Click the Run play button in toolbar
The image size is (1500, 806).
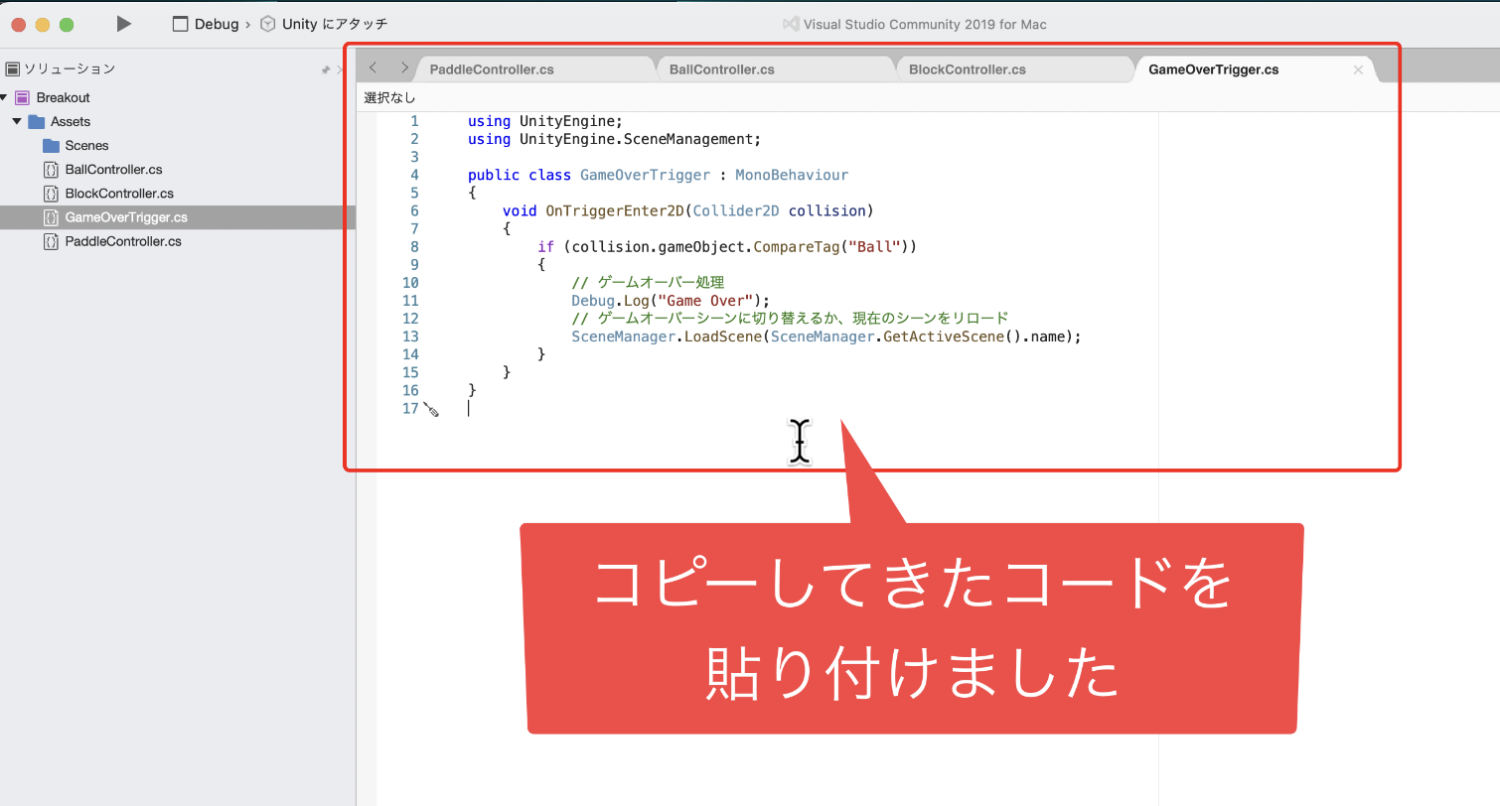point(124,23)
